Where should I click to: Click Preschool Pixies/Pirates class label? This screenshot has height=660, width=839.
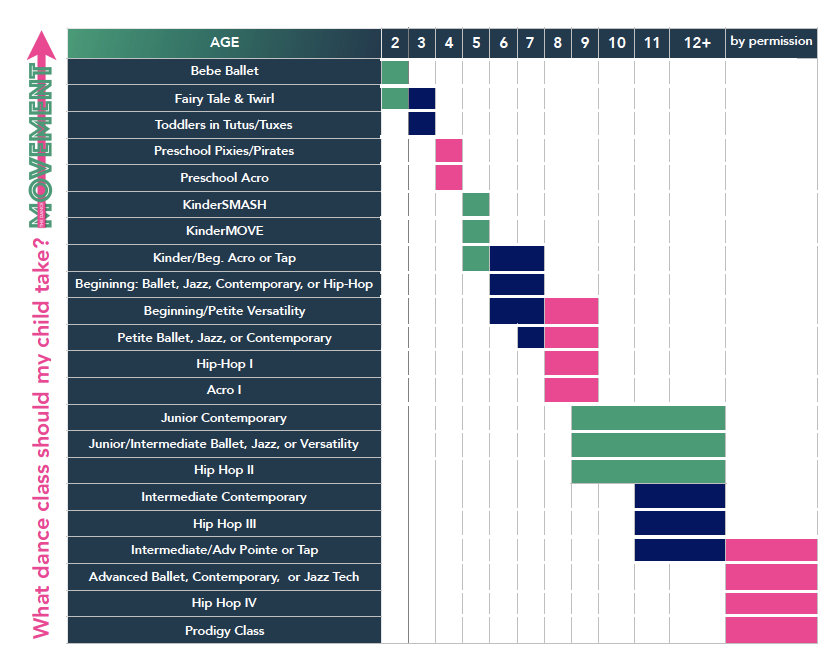tap(224, 151)
